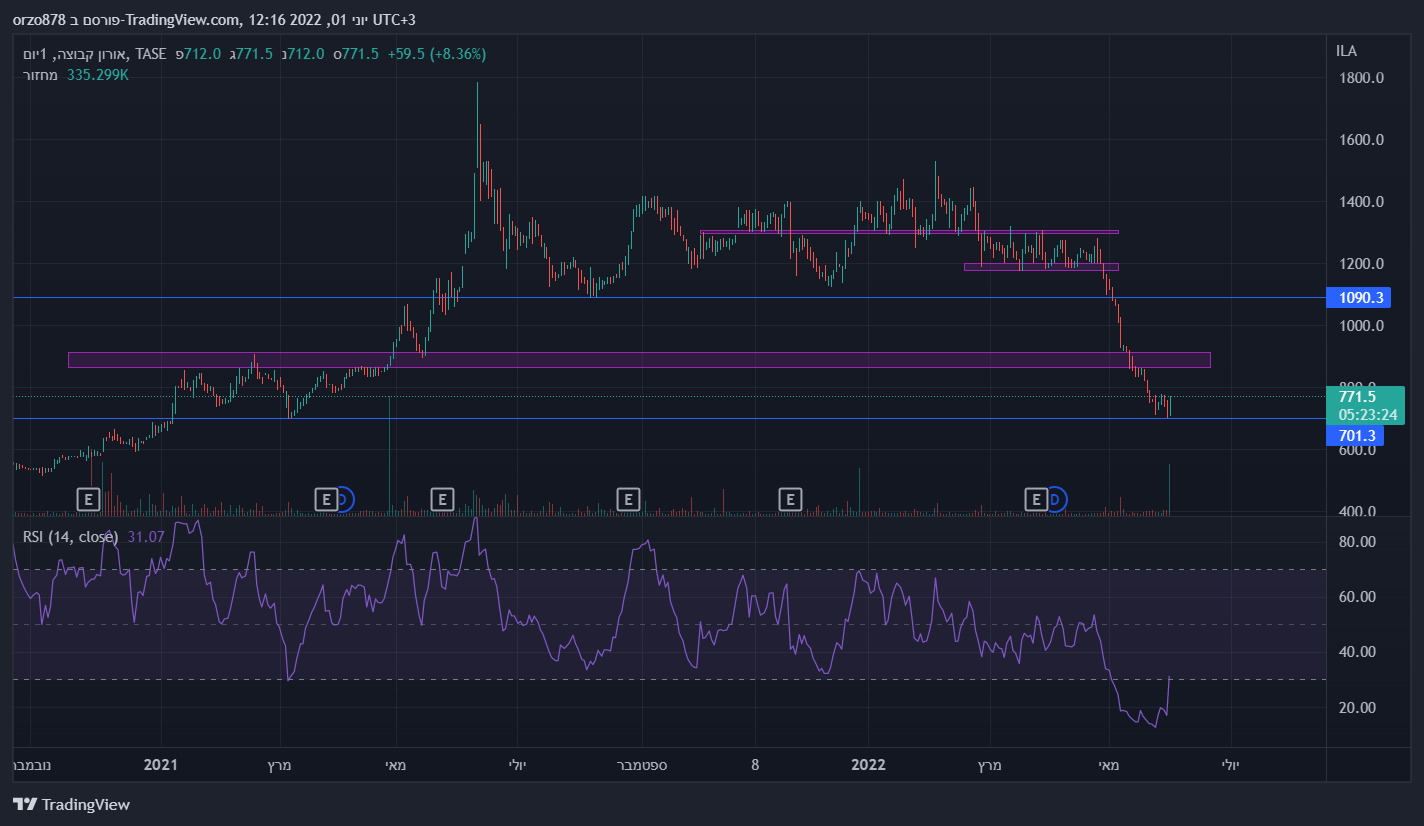Select the volume value 335.299K in the legend
The width and height of the screenshot is (1424, 826).
pos(98,74)
